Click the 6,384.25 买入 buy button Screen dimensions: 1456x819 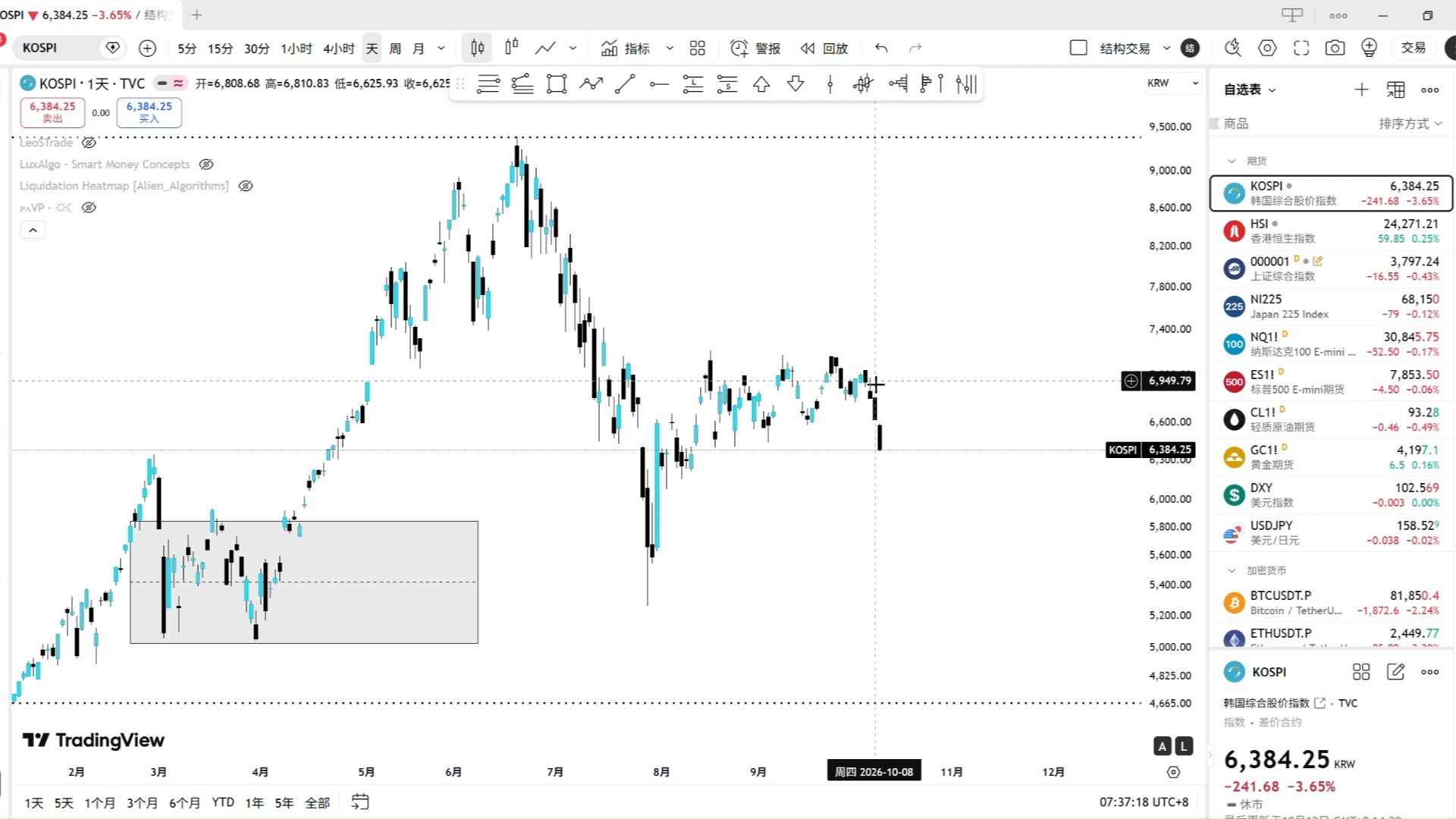(149, 112)
